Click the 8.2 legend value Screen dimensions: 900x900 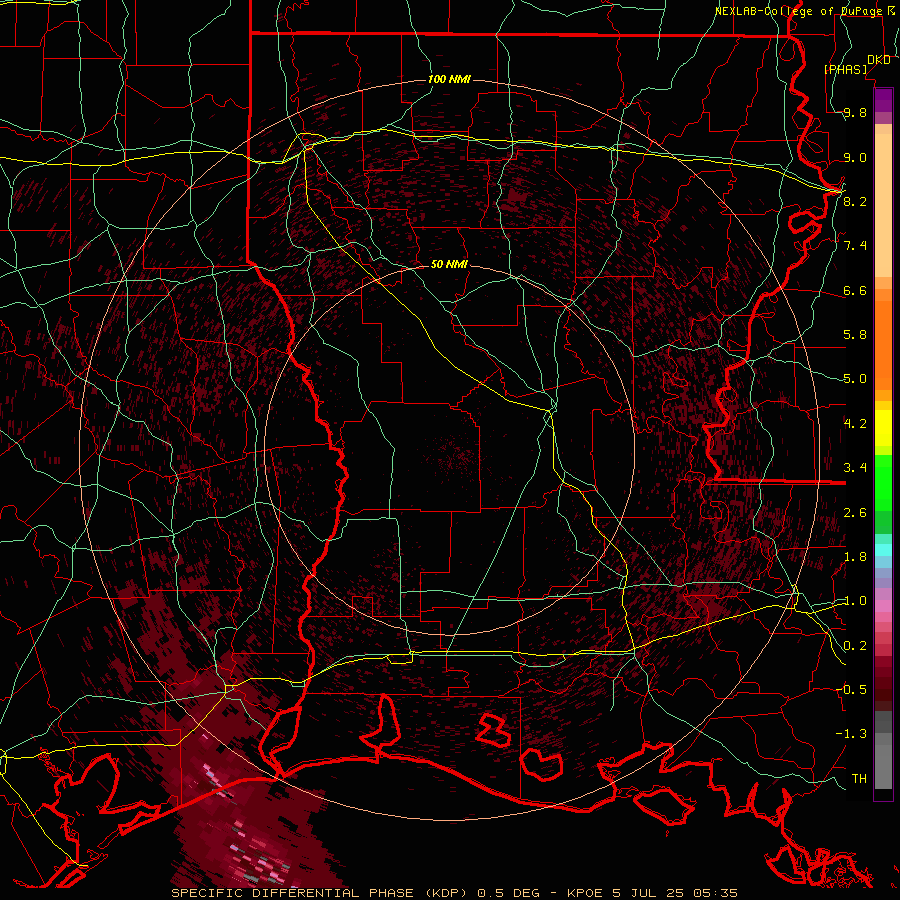pos(855,201)
